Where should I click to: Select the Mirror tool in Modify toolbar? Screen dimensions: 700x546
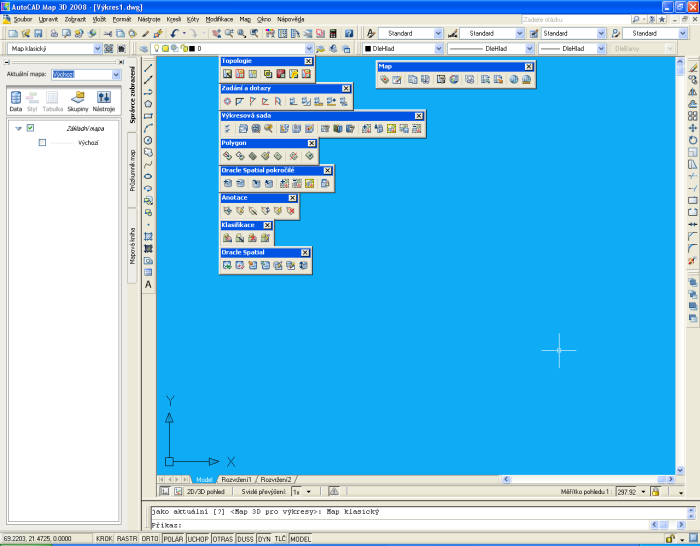pyautogui.click(x=692, y=92)
